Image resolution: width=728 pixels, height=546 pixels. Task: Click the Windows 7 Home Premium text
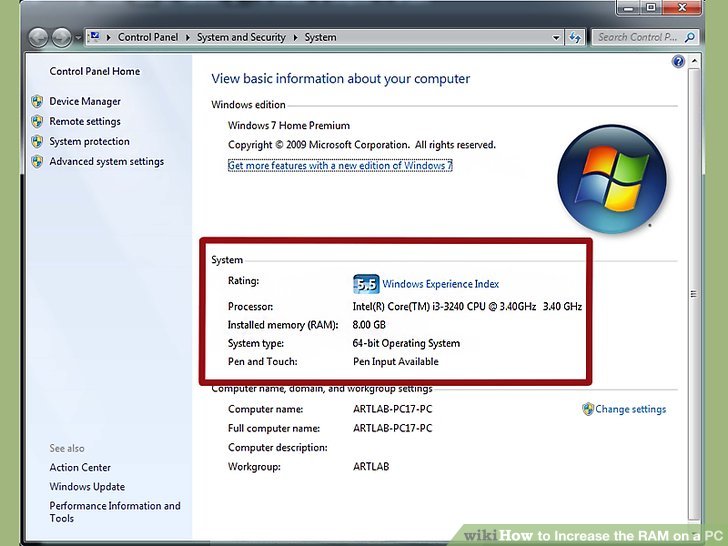tap(289, 125)
